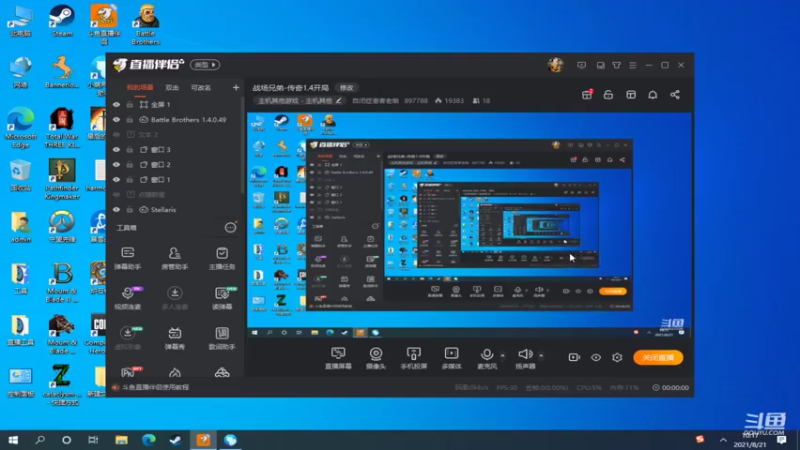Click the notification bell icon

pyautogui.click(x=653, y=95)
